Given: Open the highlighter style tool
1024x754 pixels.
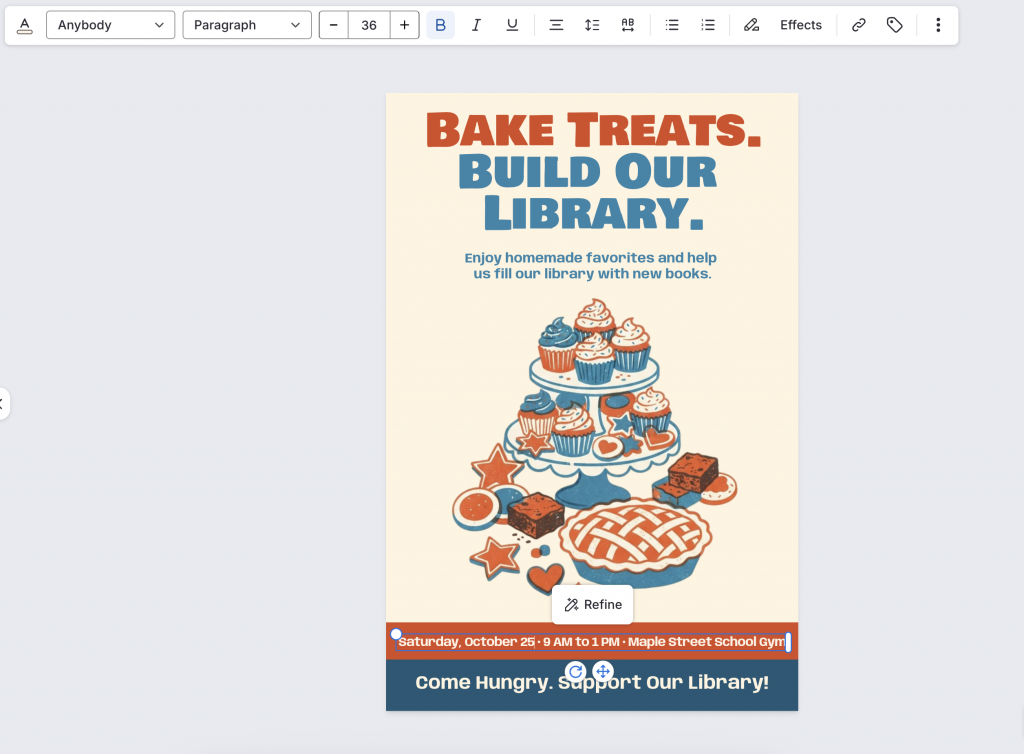Looking at the screenshot, I should point(752,25).
